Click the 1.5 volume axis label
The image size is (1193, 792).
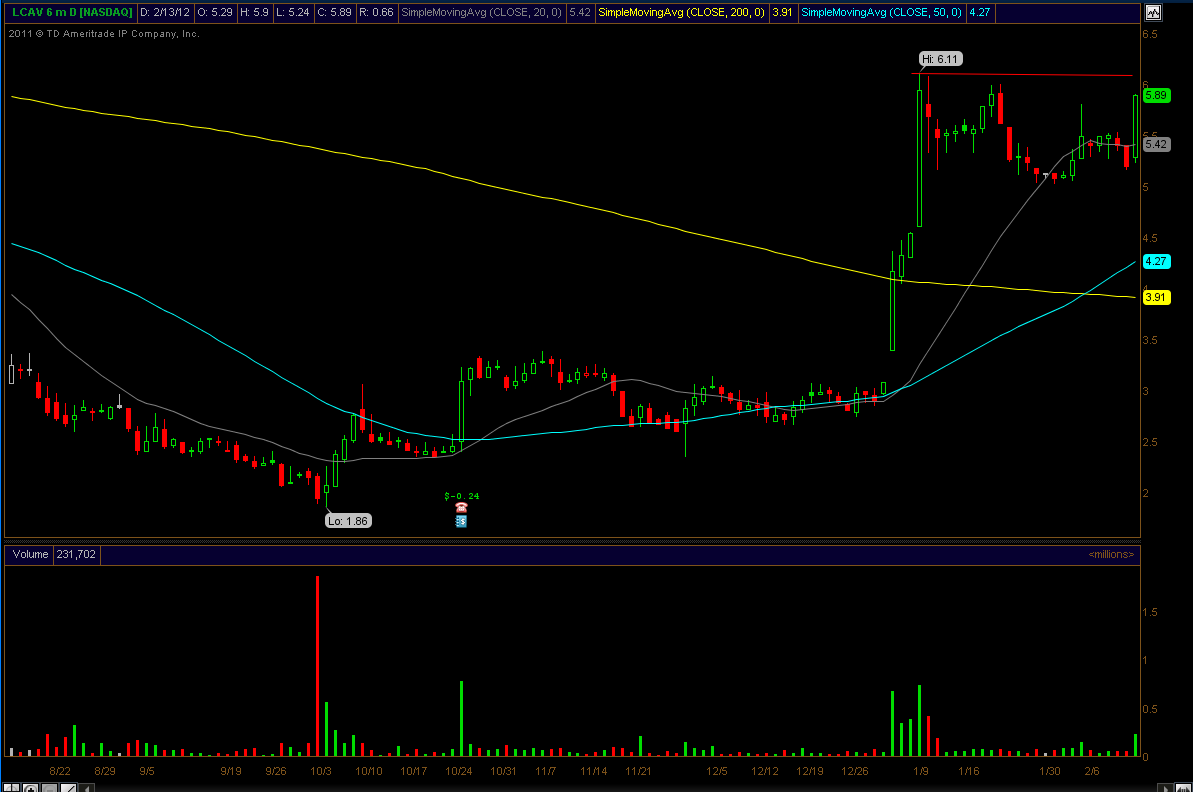tap(1150, 612)
